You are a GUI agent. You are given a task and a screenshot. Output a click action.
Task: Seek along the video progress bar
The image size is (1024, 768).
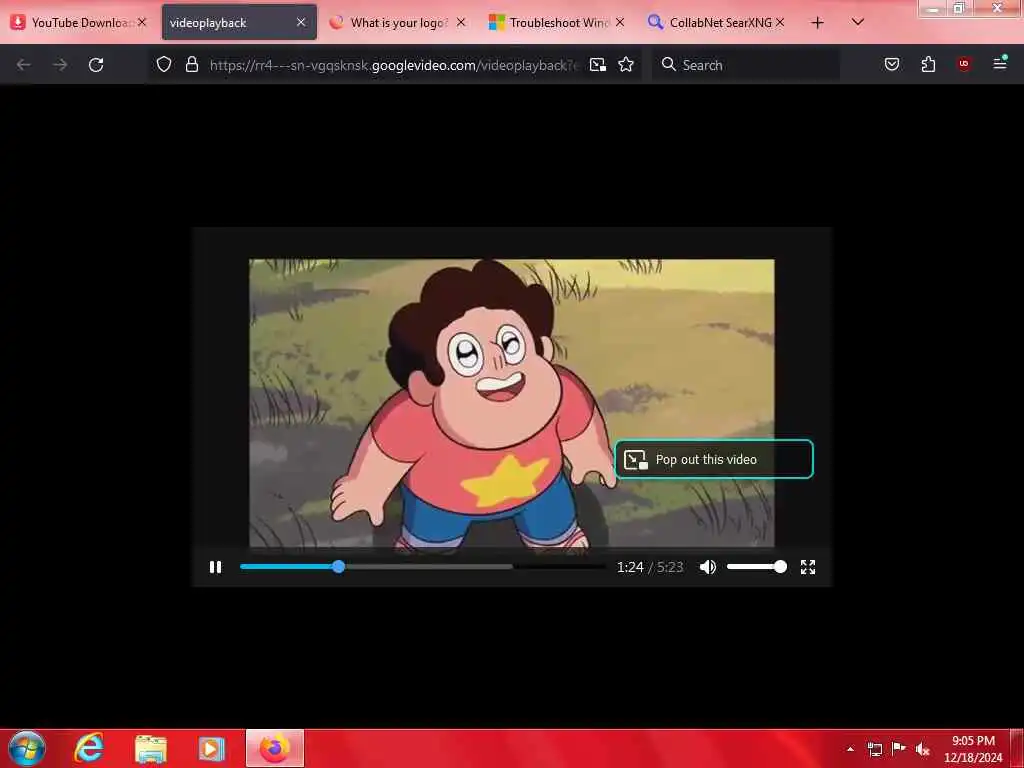pyautogui.click(x=423, y=567)
